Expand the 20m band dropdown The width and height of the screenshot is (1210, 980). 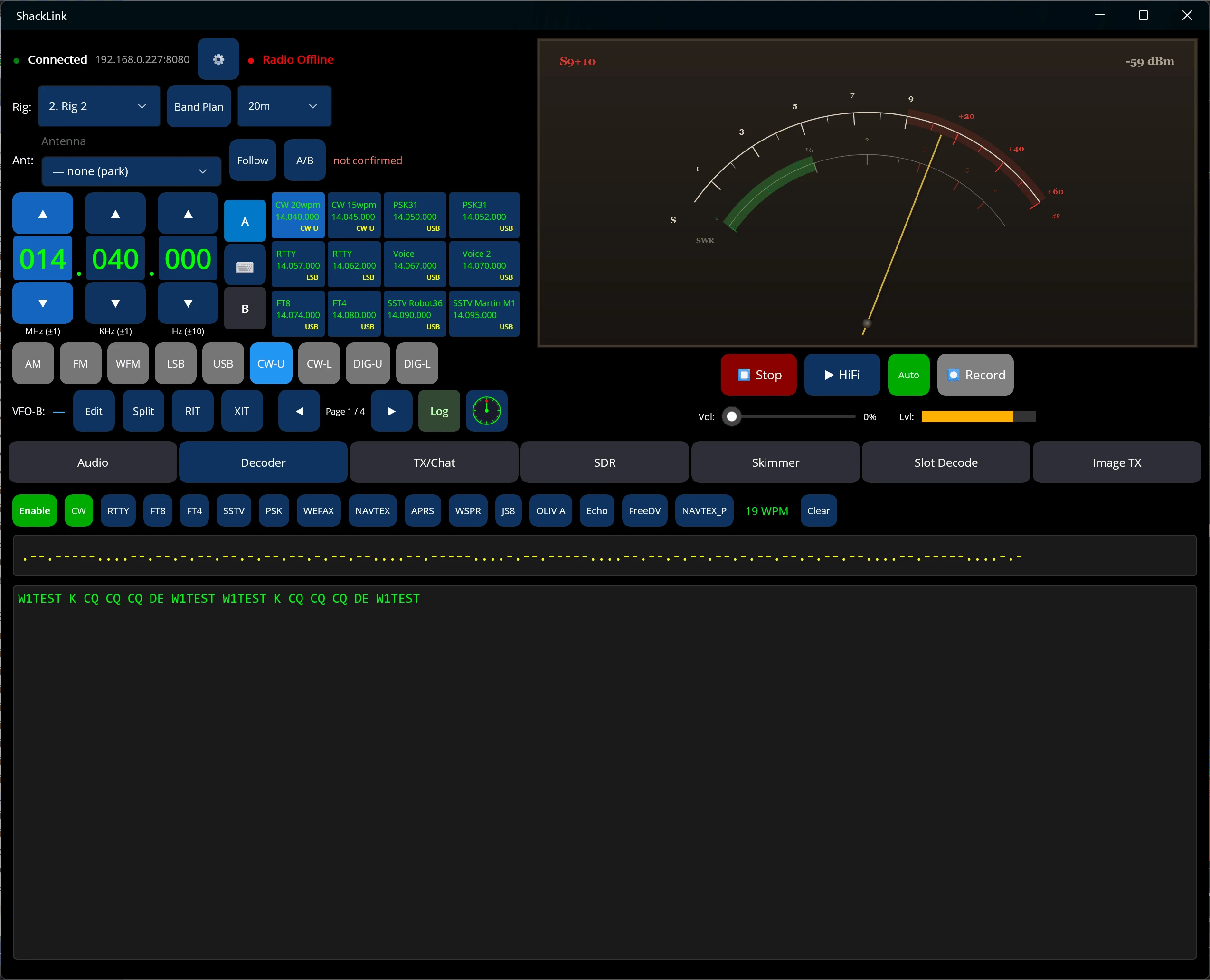[284, 106]
